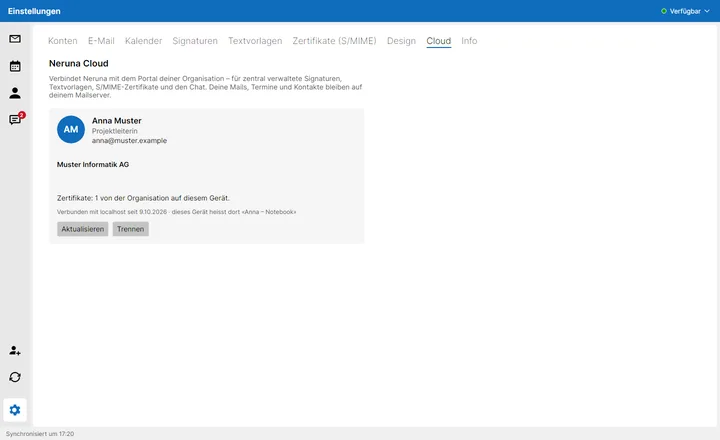This screenshot has height=440, width=720.
Task: Click the Trennen button
Action: [130, 229]
